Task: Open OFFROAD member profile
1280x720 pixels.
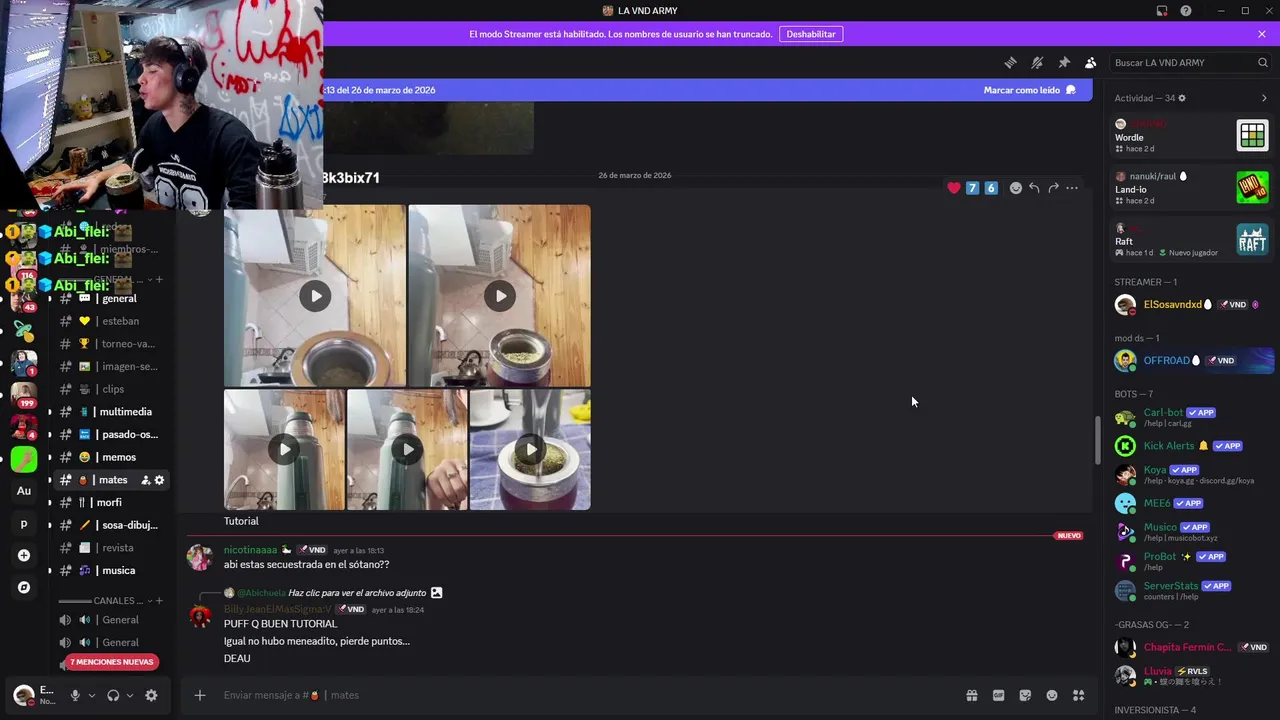Action: (x=1192, y=361)
